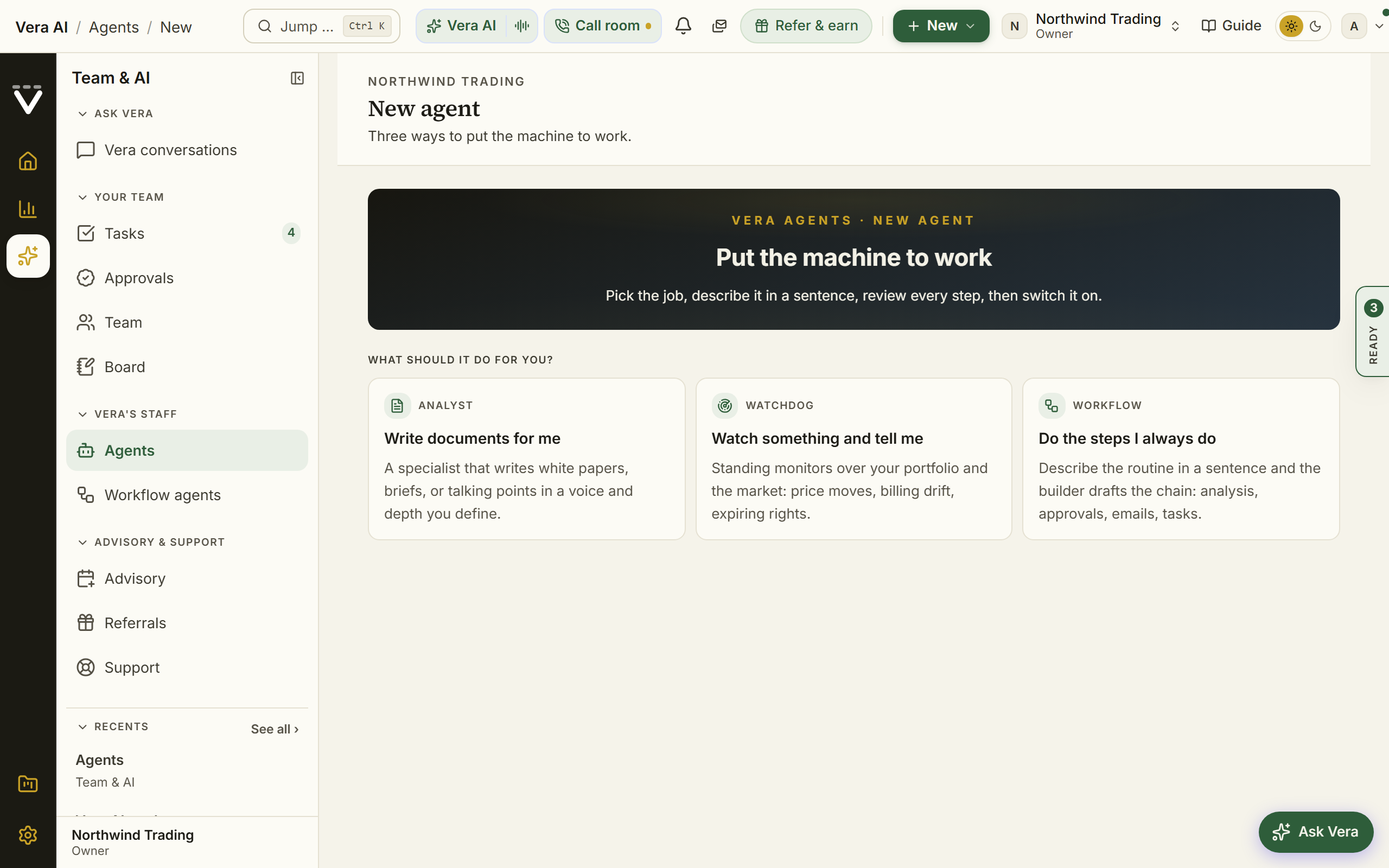Click the Vera AI toolbar button

[462, 26]
